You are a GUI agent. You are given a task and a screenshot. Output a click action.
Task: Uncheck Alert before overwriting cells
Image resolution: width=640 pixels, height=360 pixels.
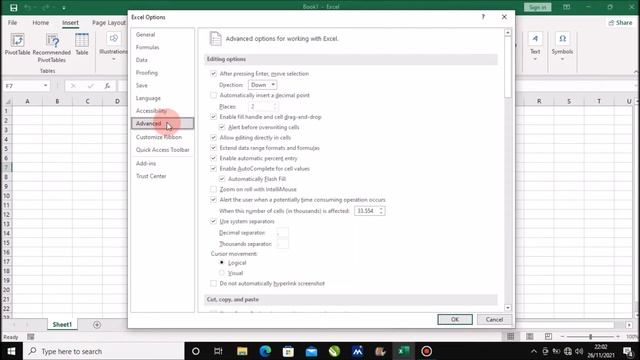222,127
